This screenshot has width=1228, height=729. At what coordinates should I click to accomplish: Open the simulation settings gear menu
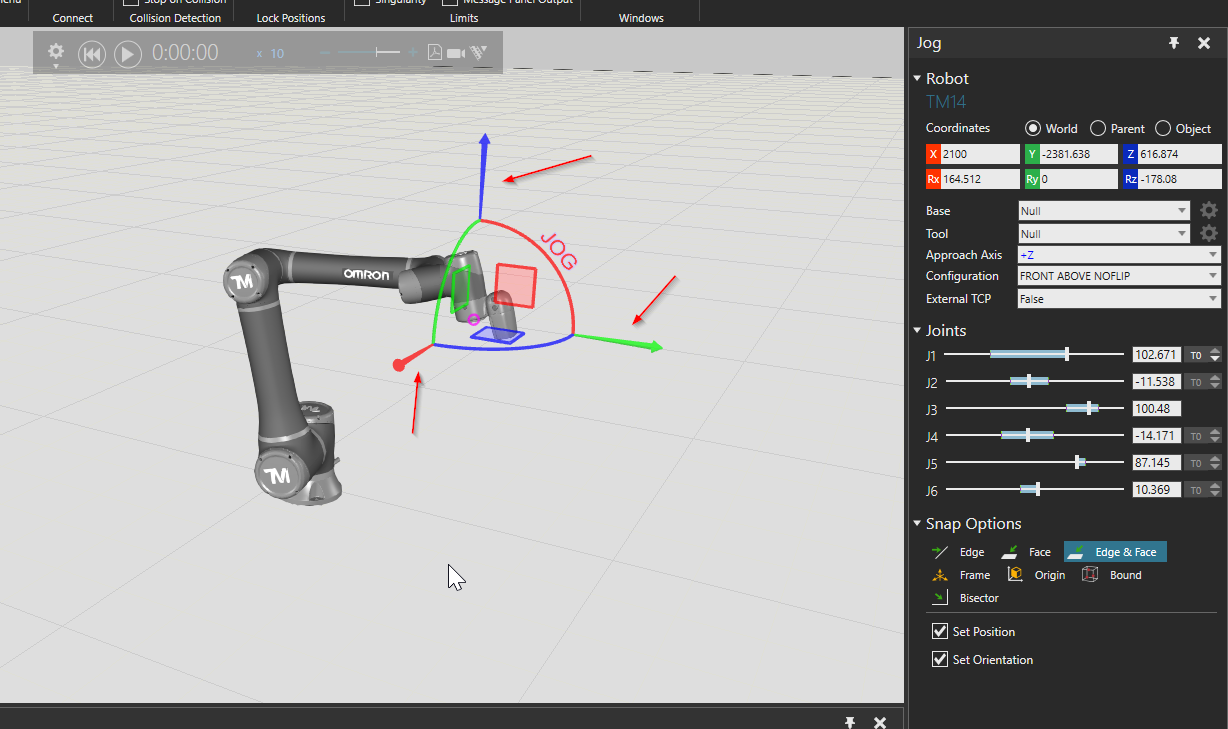(56, 52)
